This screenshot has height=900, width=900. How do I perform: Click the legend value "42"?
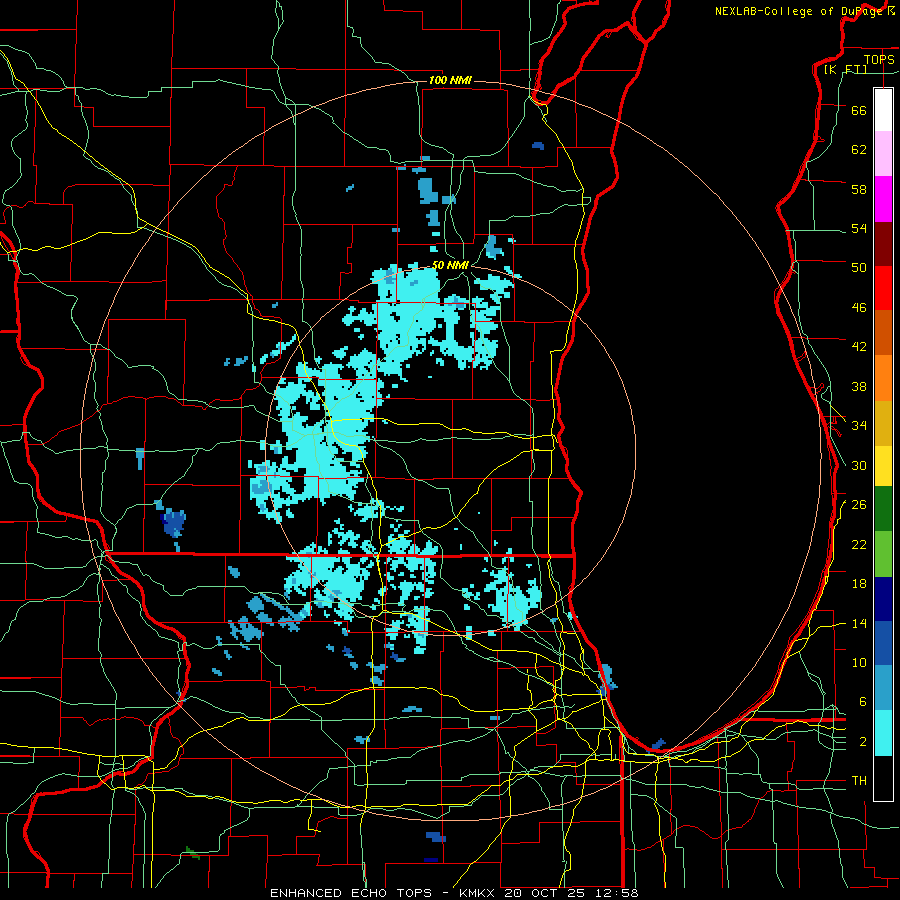859,347
